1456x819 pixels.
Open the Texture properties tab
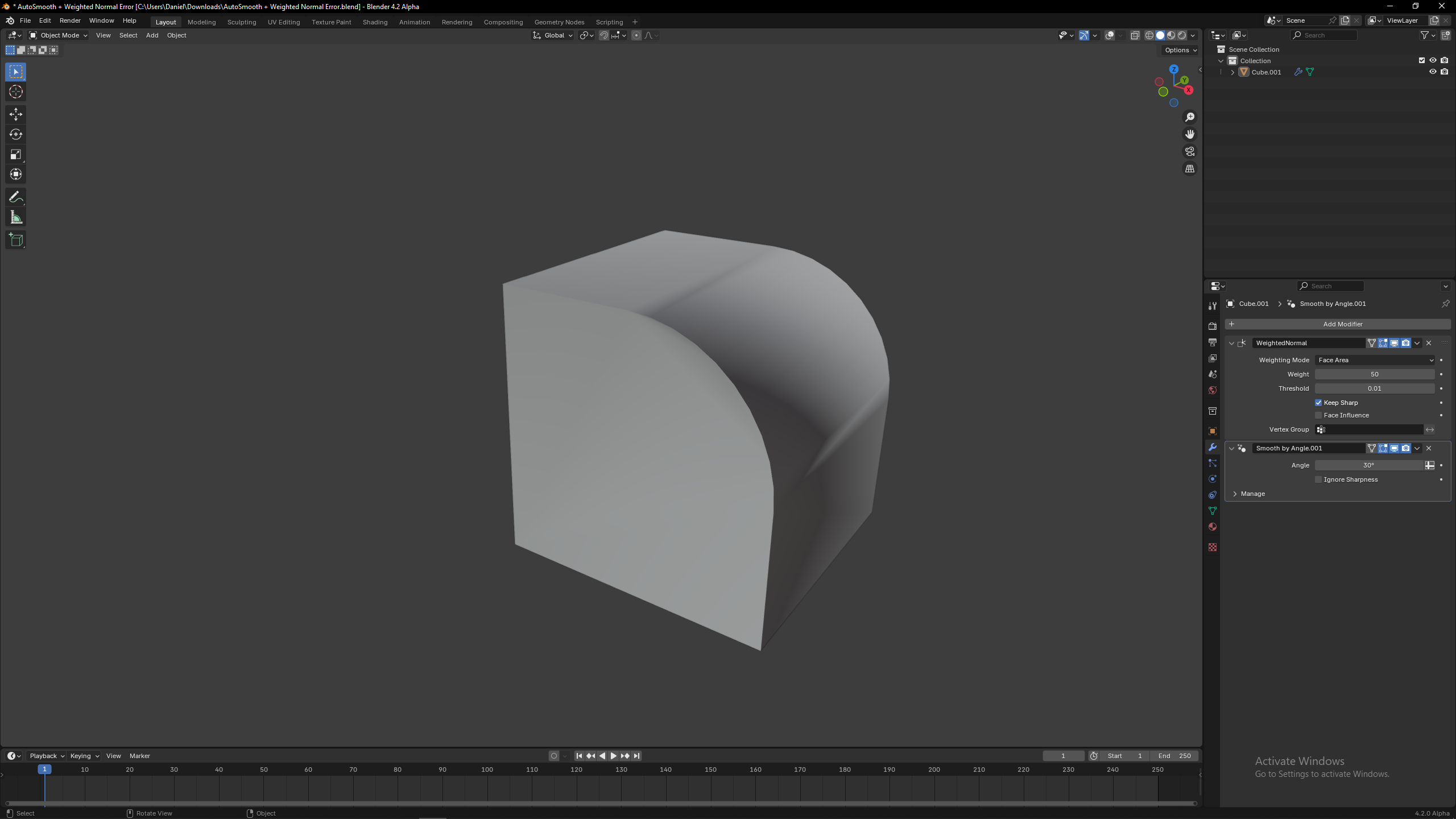pos(1213,547)
